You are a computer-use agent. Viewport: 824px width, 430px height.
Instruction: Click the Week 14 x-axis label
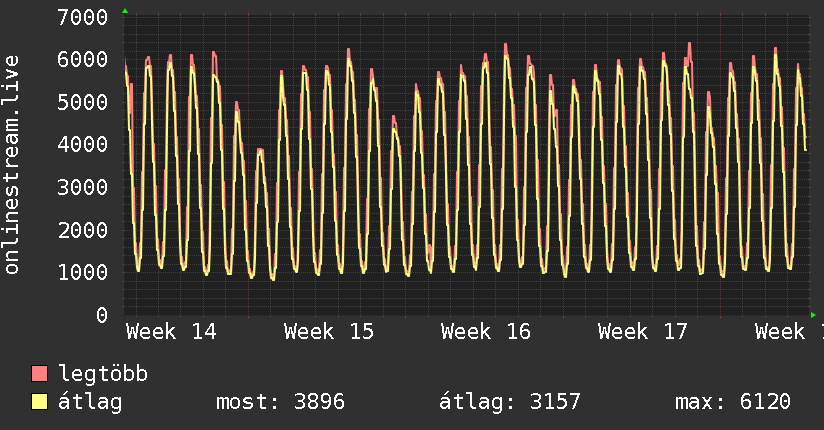point(172,332)
